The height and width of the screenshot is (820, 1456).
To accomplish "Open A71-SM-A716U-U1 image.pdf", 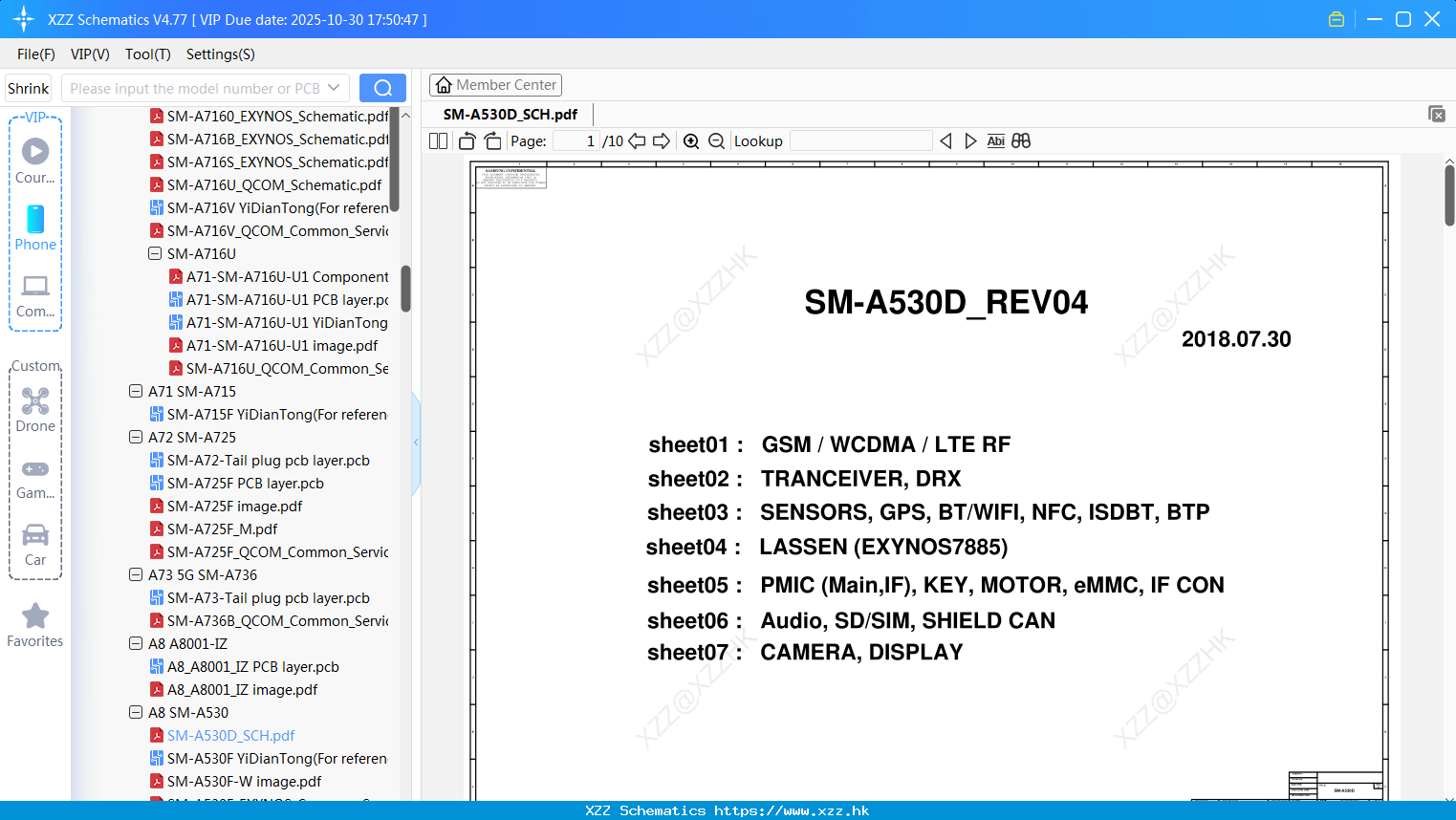I will (x=272, y=345).
